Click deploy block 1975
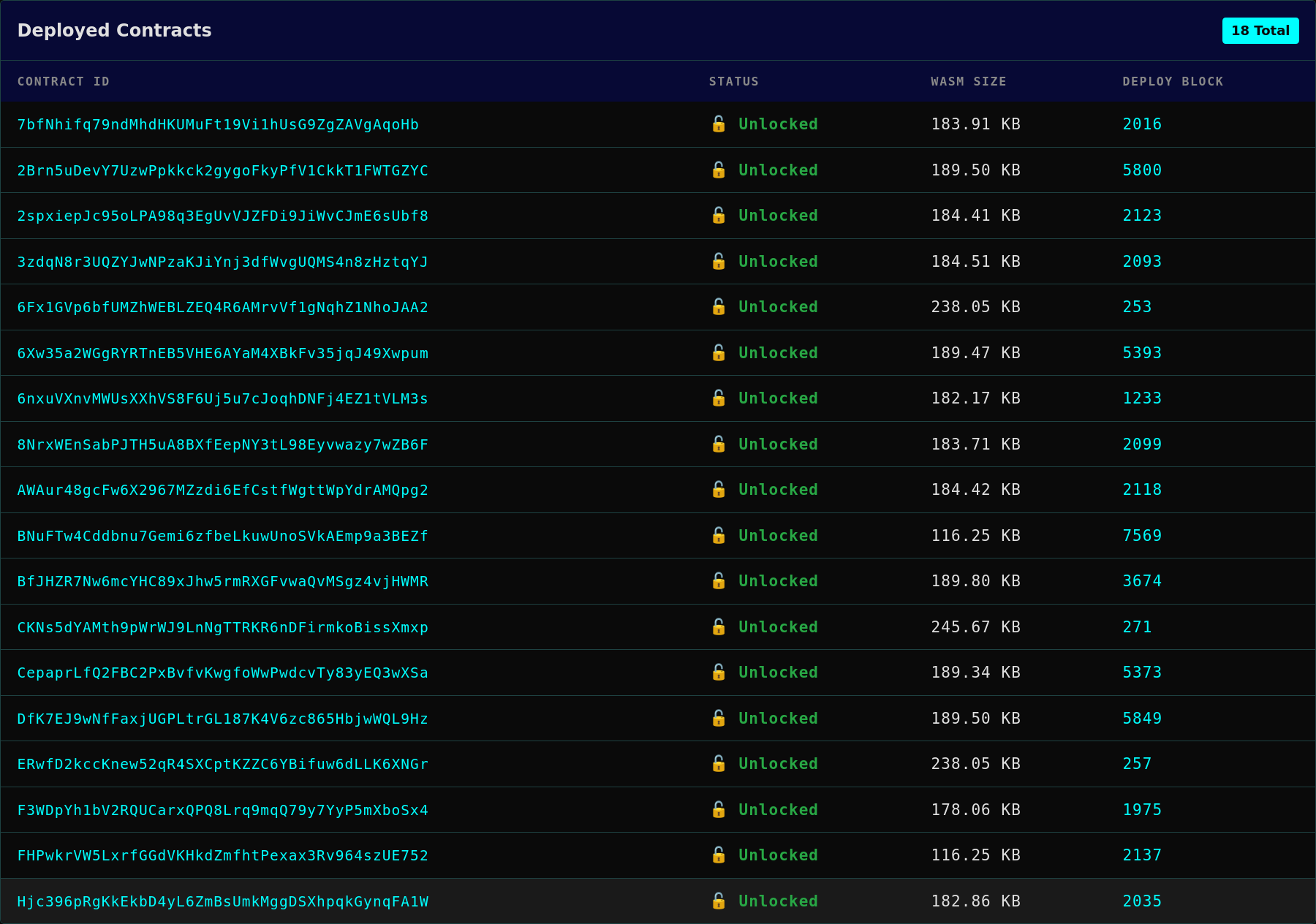 [x=1142, y=810]
